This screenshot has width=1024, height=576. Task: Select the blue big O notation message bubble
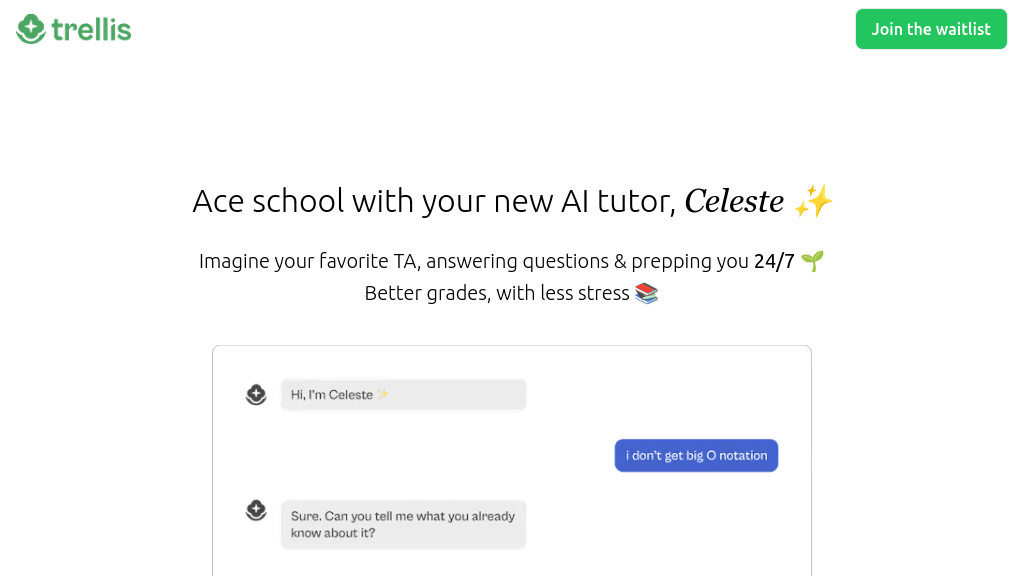pos(696,455)
